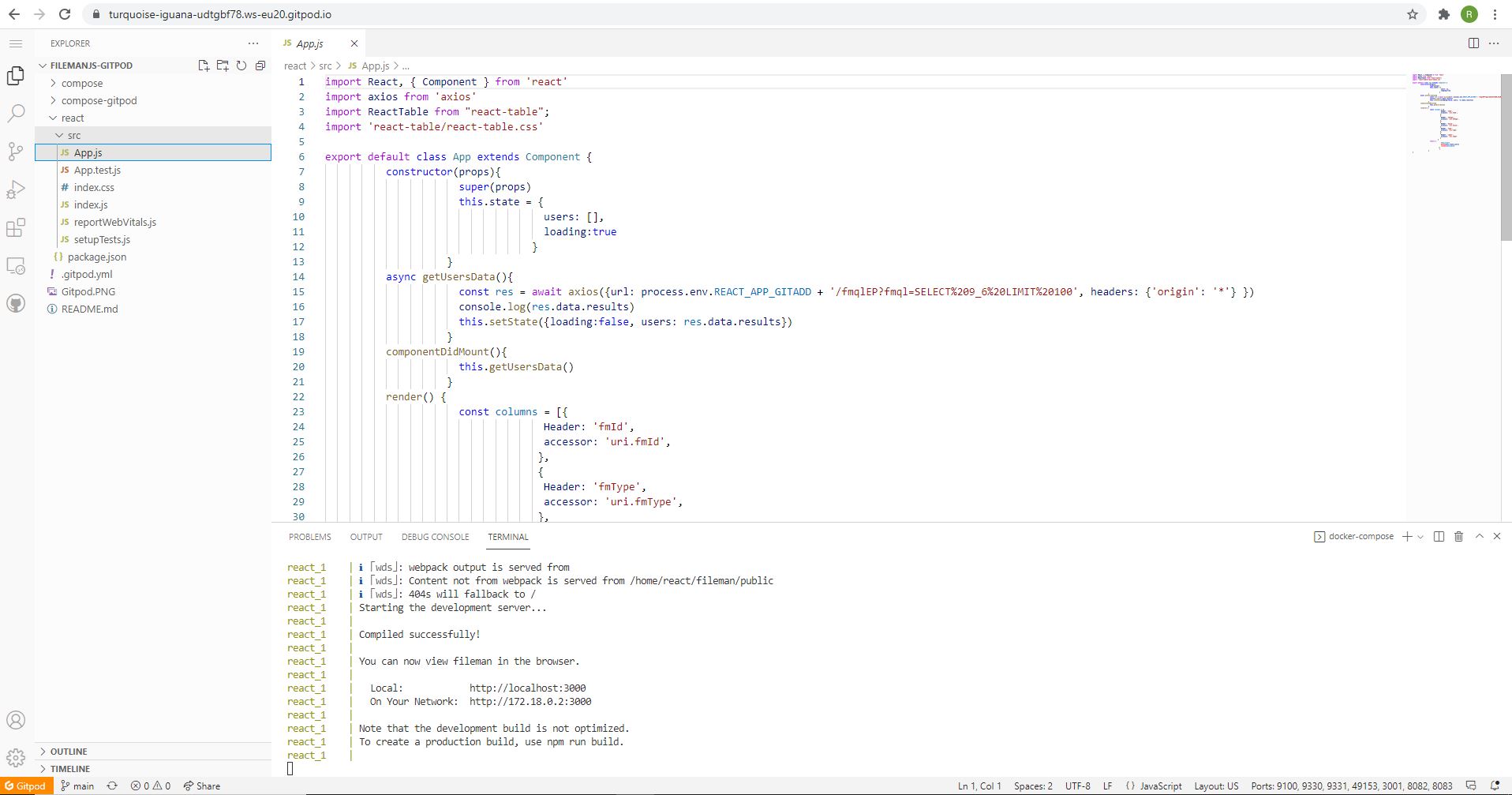The width and height of the screenshot is (1512, 795).
Task: Collapse all folders in explorer
Action: 260,66
